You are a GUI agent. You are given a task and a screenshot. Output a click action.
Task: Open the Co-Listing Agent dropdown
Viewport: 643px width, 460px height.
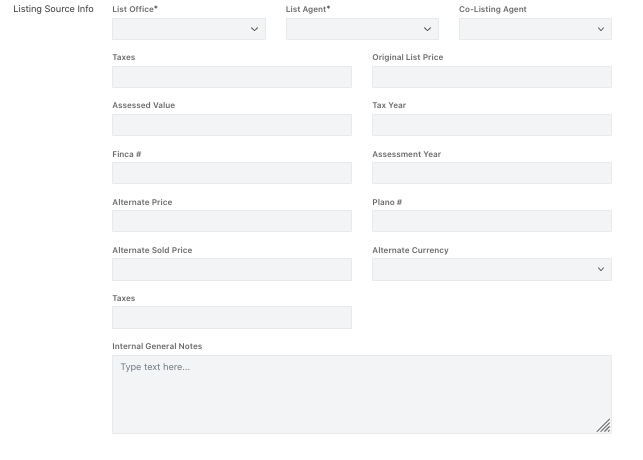[535, 29]
